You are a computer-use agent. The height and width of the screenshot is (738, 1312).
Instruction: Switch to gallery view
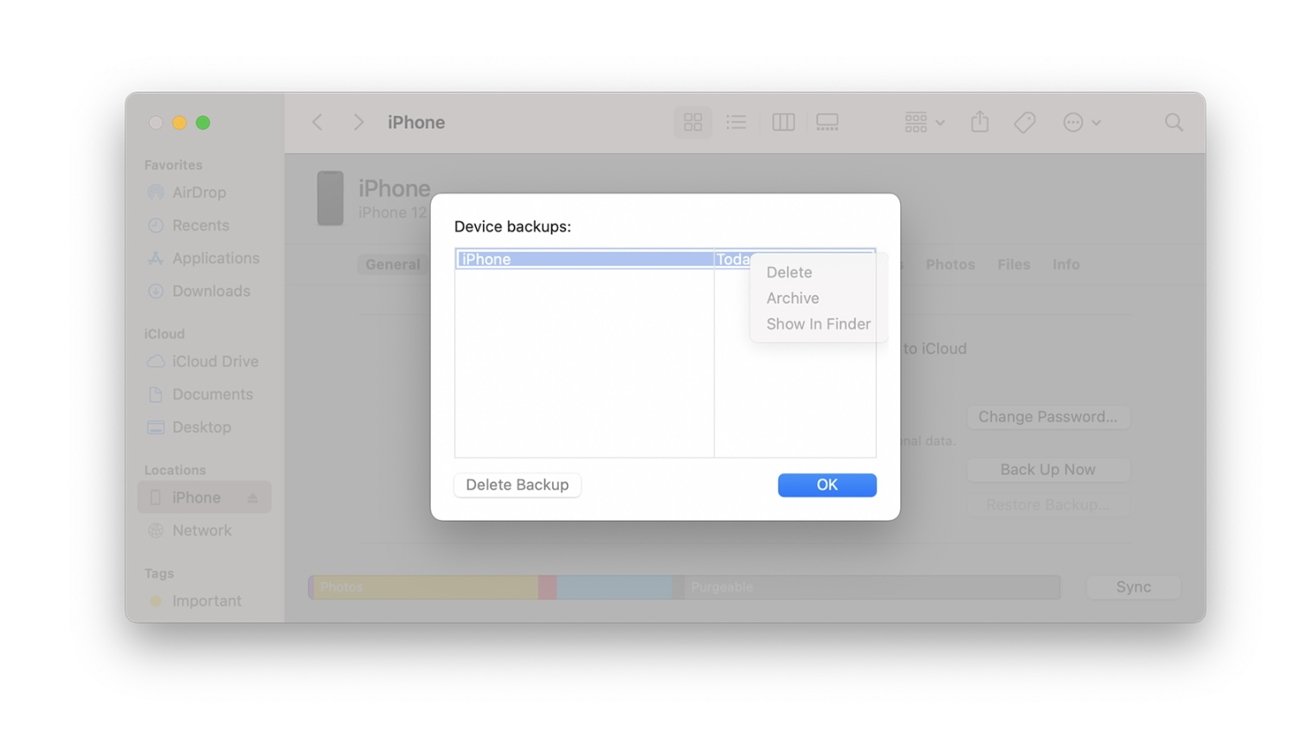[827, 122]
